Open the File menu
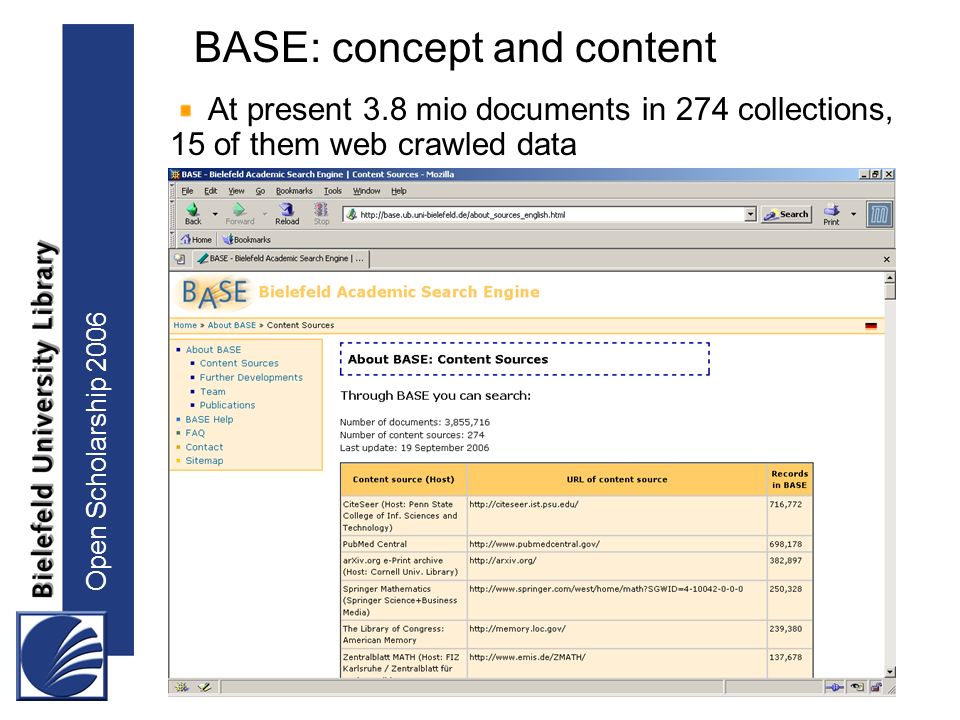 coord(187,191)
